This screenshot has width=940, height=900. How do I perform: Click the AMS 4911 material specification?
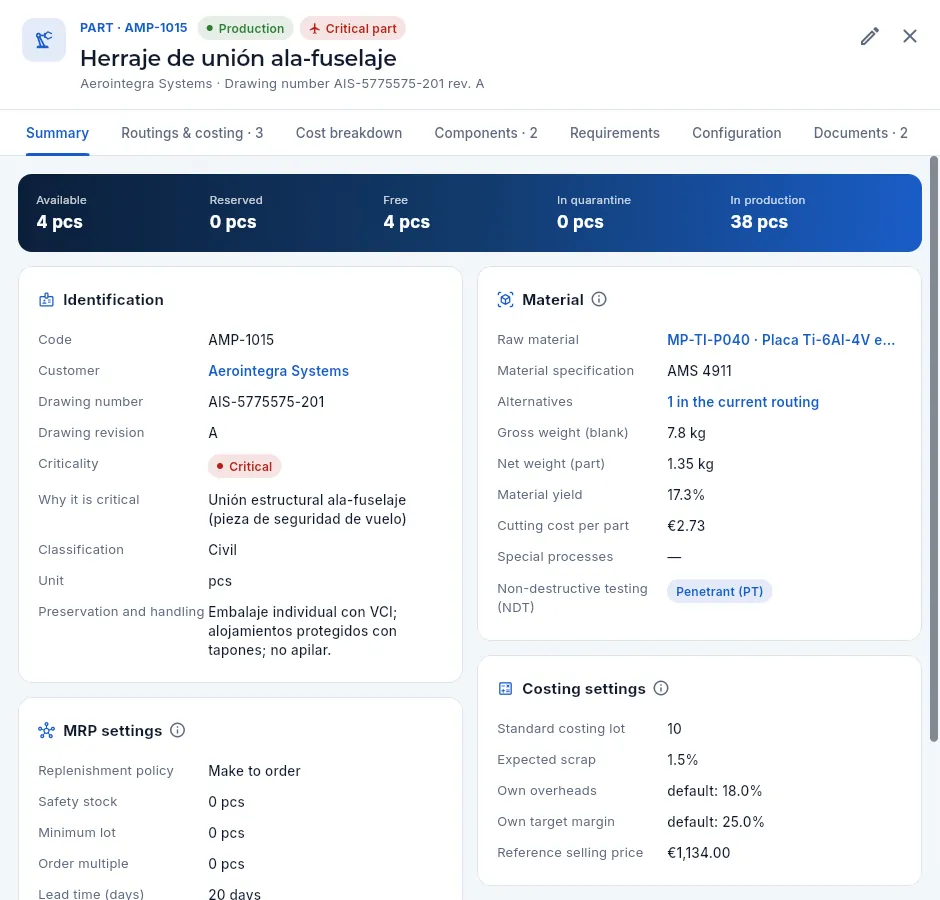pyautogui.click(x=700, y=371)
